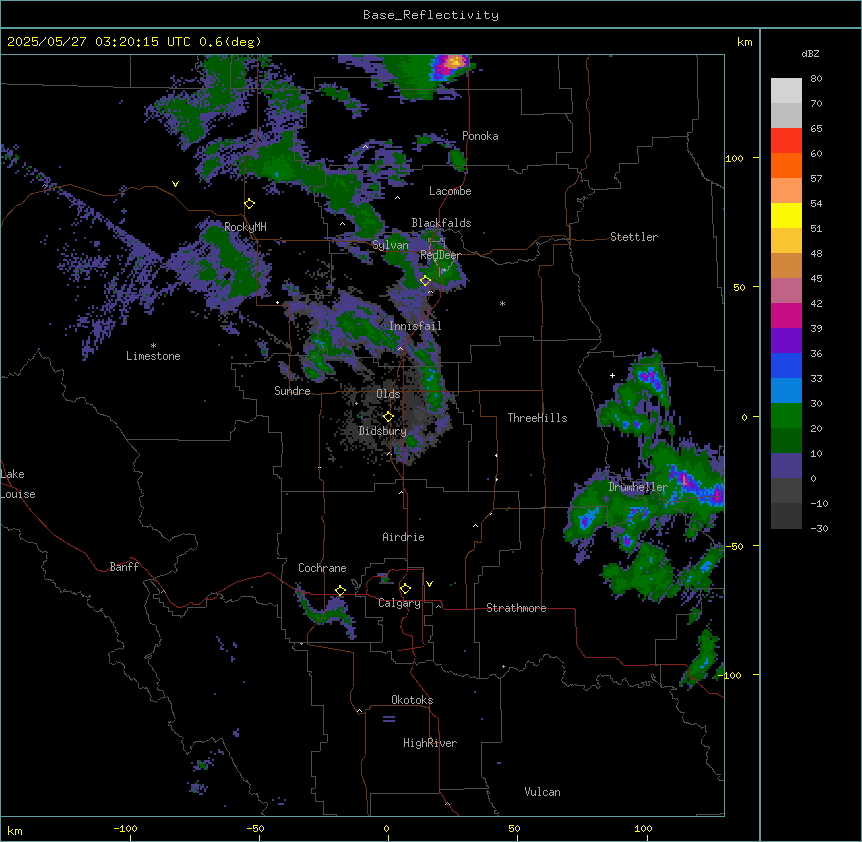Click the Base_Reflectivity title
This screenshot has width=862, height=842.
431,15
